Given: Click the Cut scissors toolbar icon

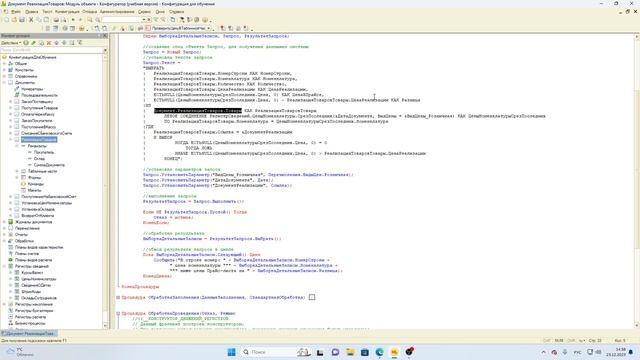Looking at the screenshot, I should [31, 20].
